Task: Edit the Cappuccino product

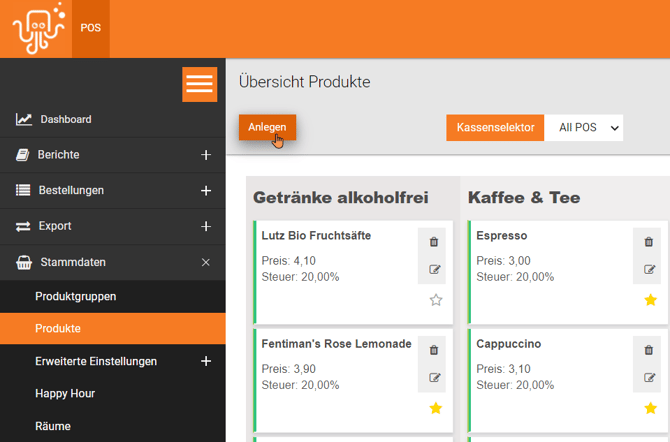Action: click(649, 377)
